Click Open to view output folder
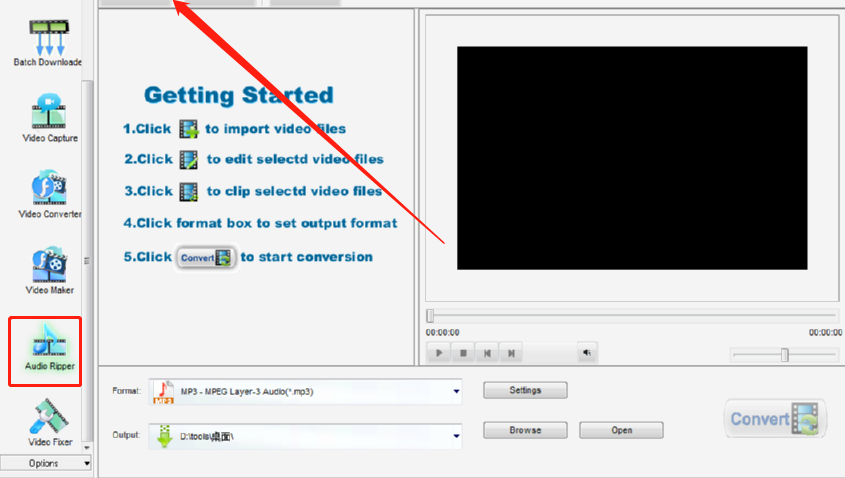Image resolution: width=845 pixels, height=478 pixels. (x=621, y=430)
